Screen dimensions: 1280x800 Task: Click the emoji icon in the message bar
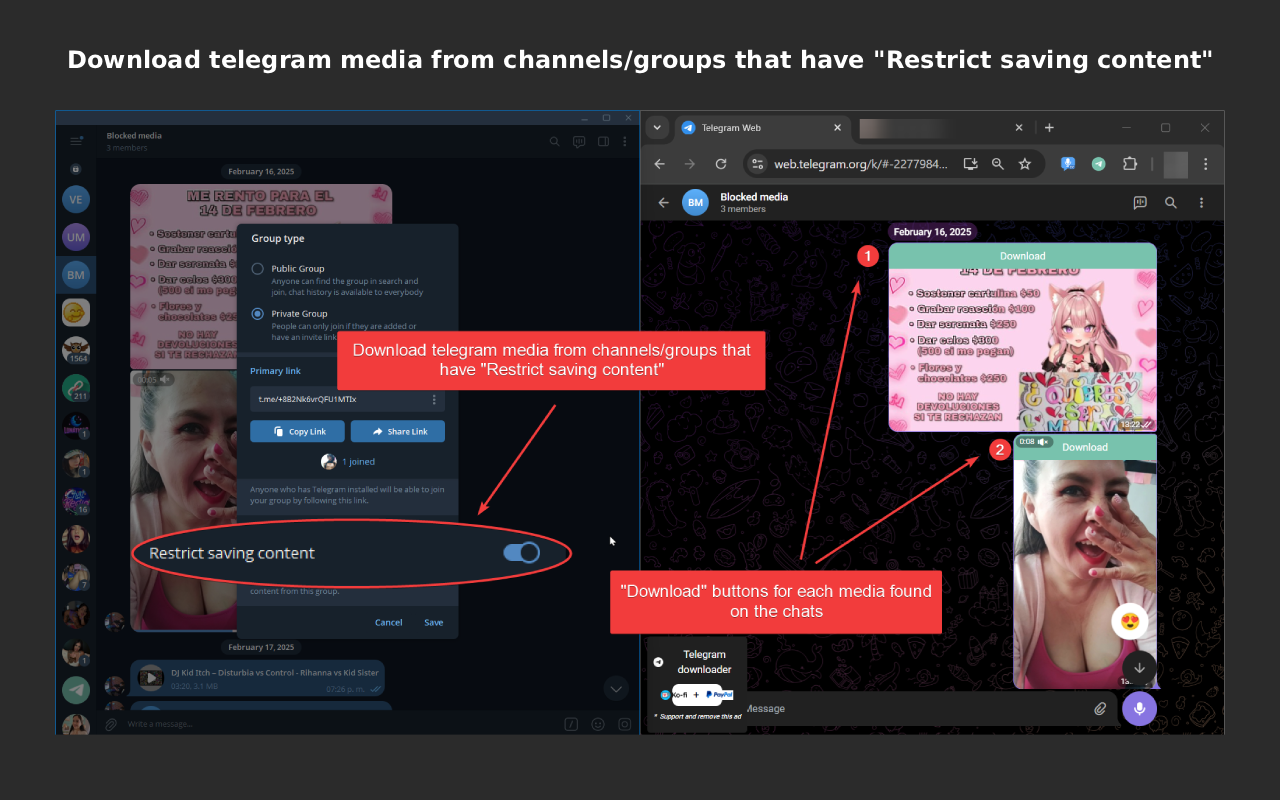pos(597,723)
